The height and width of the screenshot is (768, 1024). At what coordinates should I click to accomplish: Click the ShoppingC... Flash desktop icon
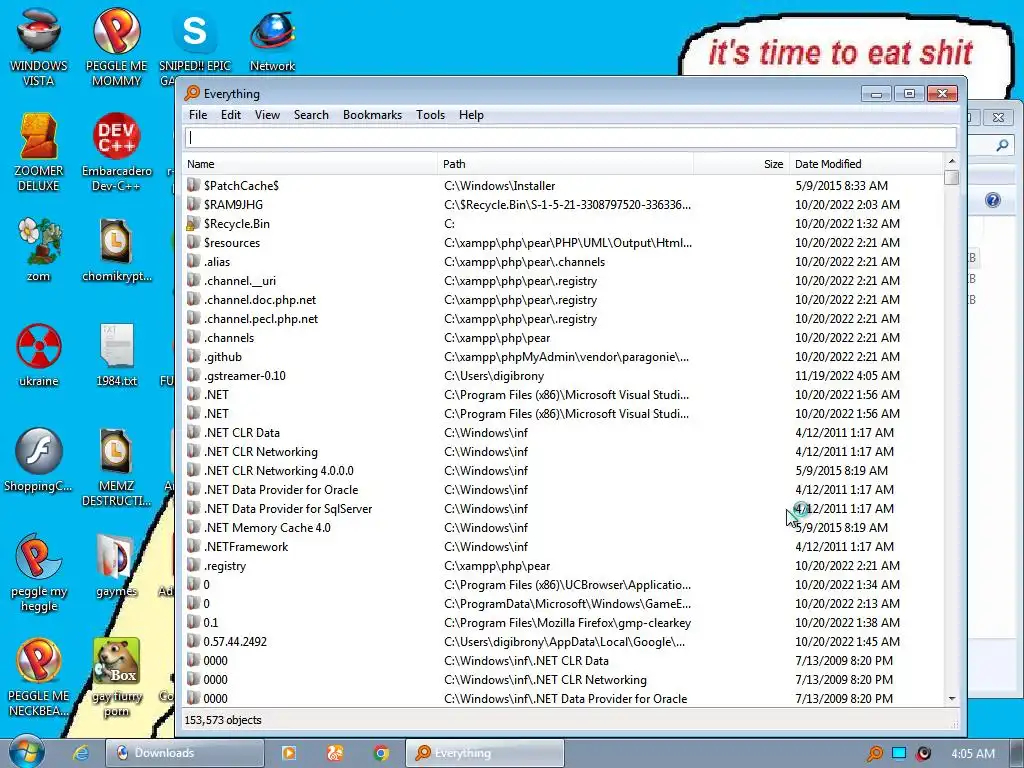click(x=39, y=460)
